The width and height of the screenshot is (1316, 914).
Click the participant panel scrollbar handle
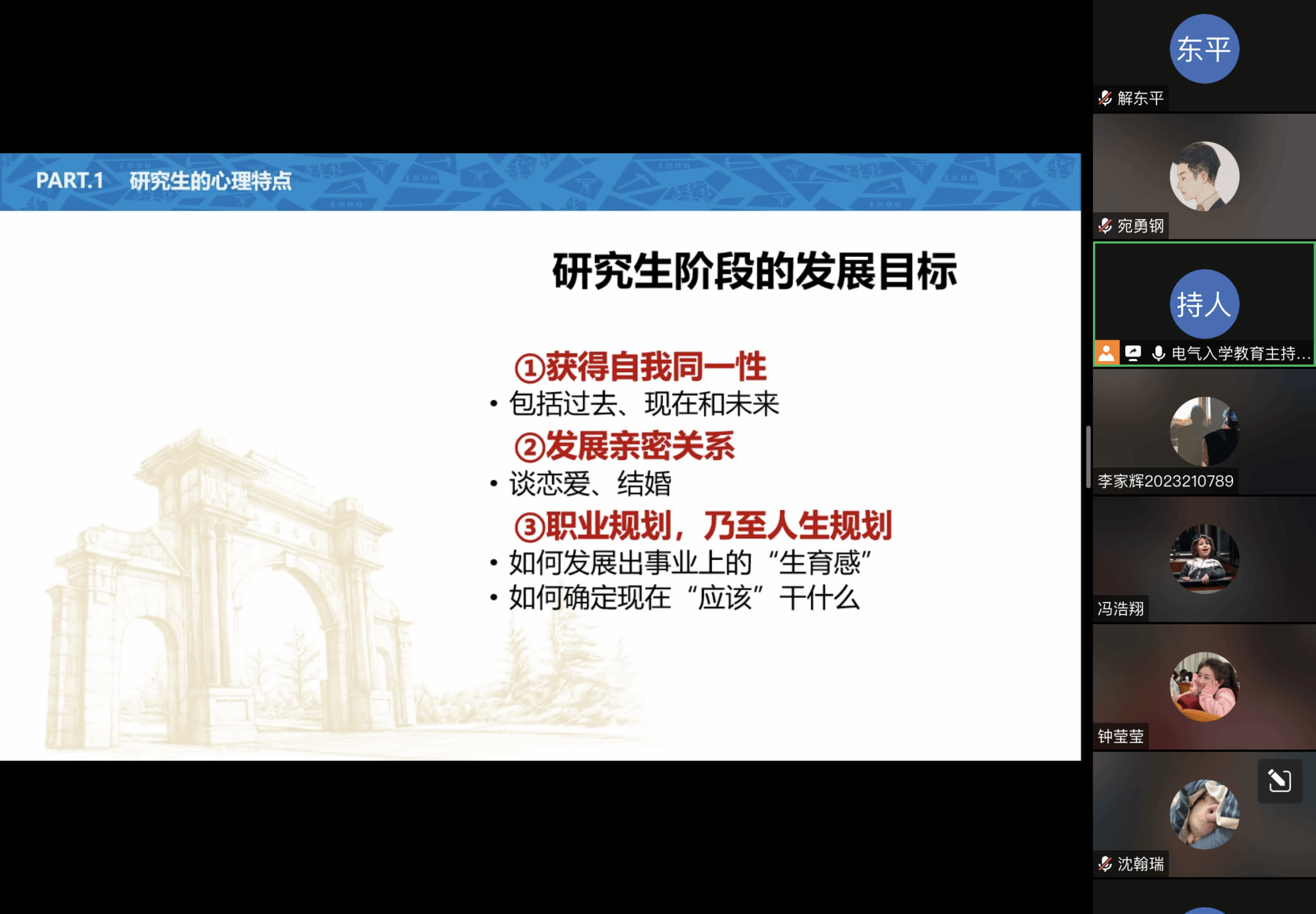(1088, 457)
